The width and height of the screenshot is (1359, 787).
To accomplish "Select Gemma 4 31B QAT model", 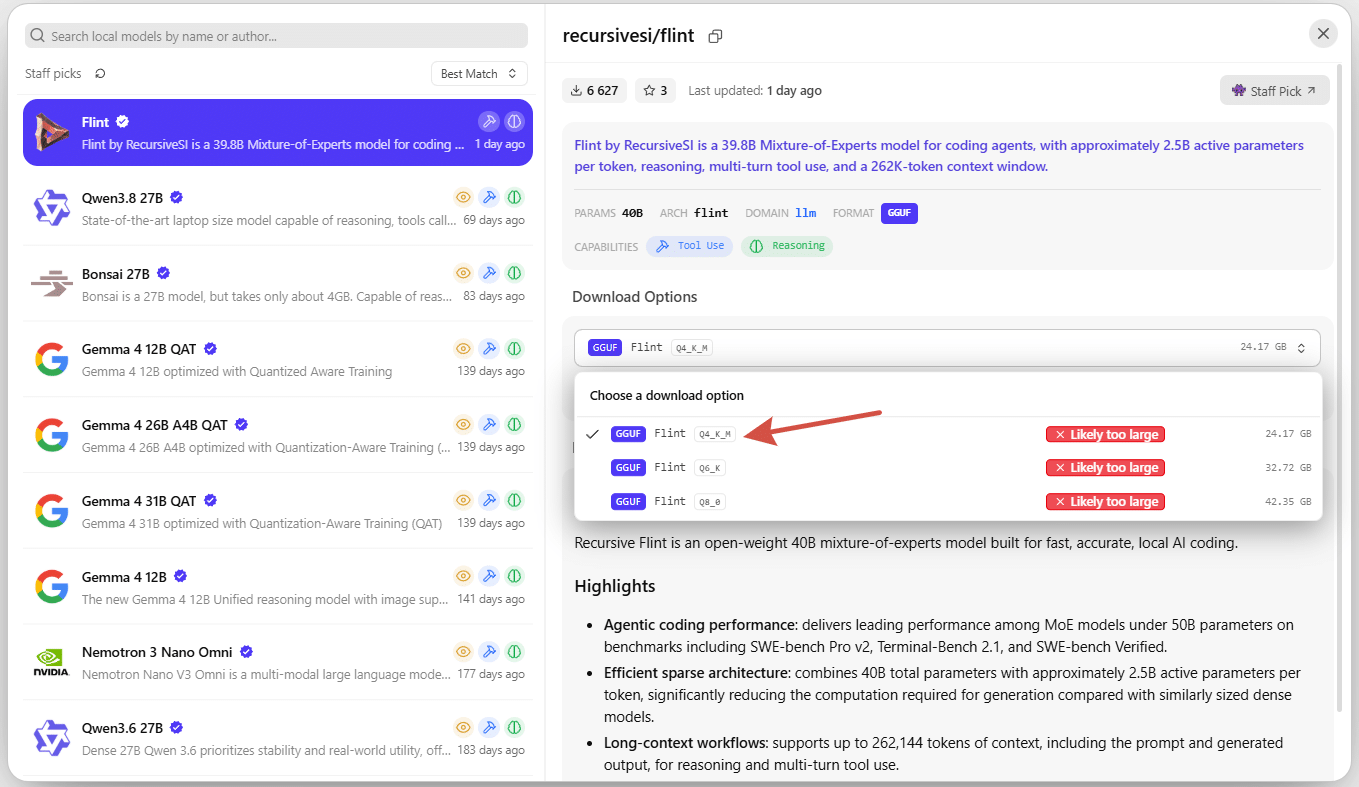I will coord(278,511).
